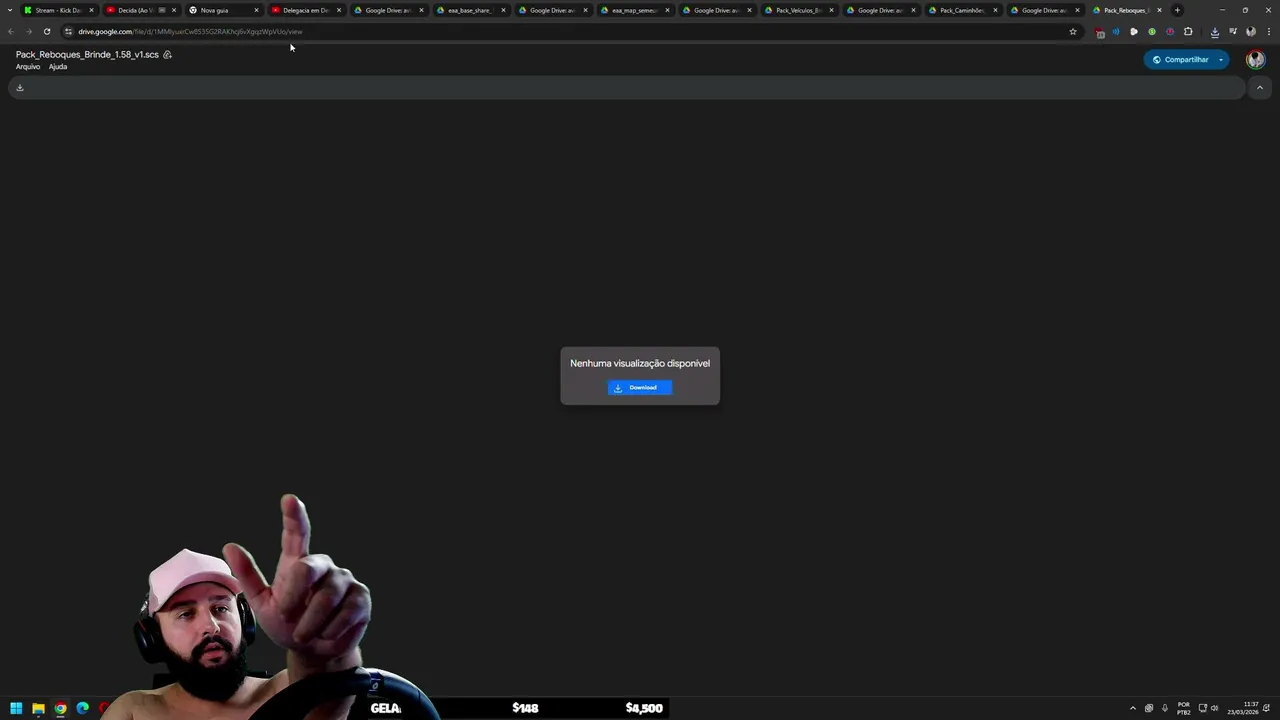Expand the Compartilhar dropdown arrow
Image resolution: width=1280 pixels, height=720 pixels.
[1221, 60]
